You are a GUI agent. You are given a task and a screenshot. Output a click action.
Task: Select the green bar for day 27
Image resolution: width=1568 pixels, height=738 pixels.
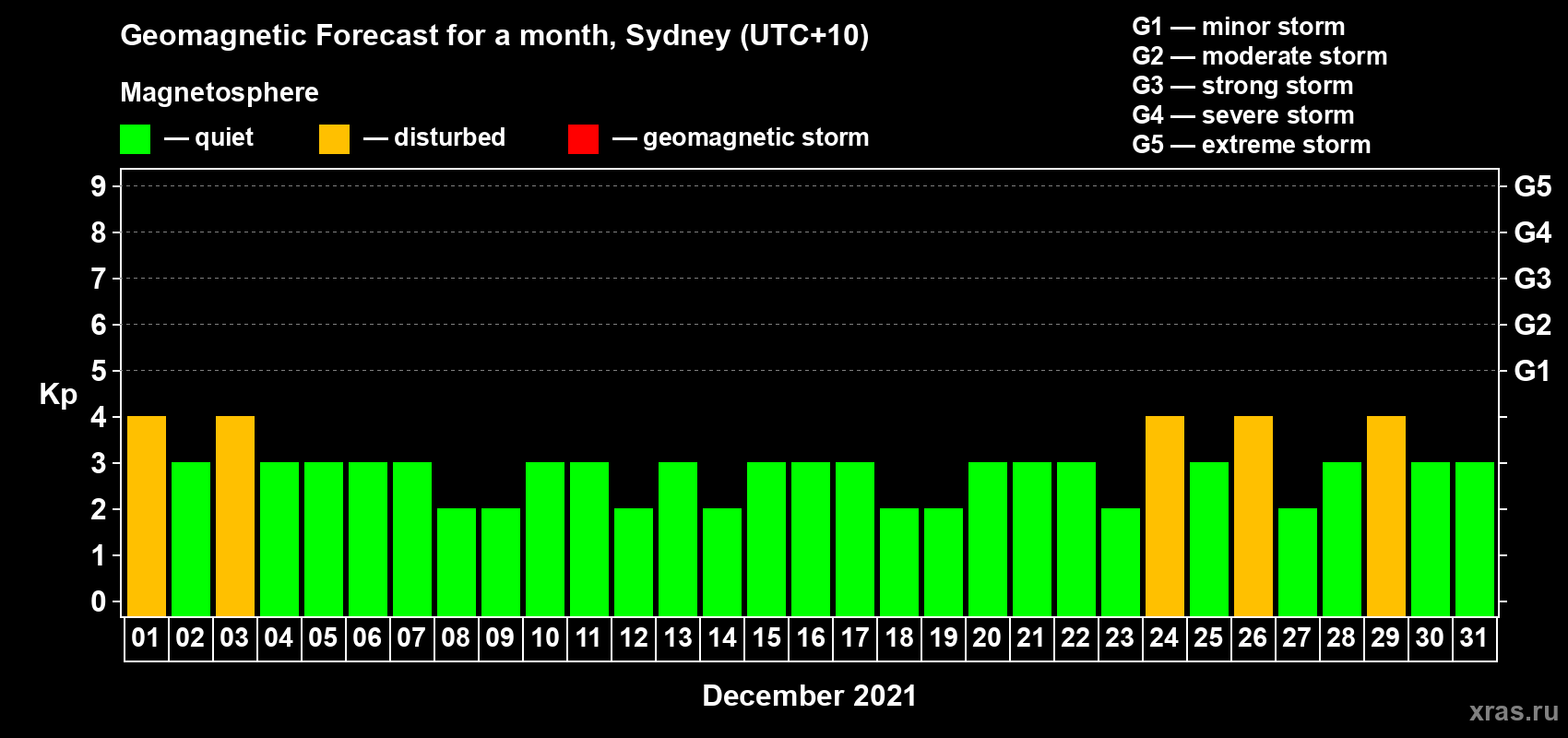point(1298,562)
